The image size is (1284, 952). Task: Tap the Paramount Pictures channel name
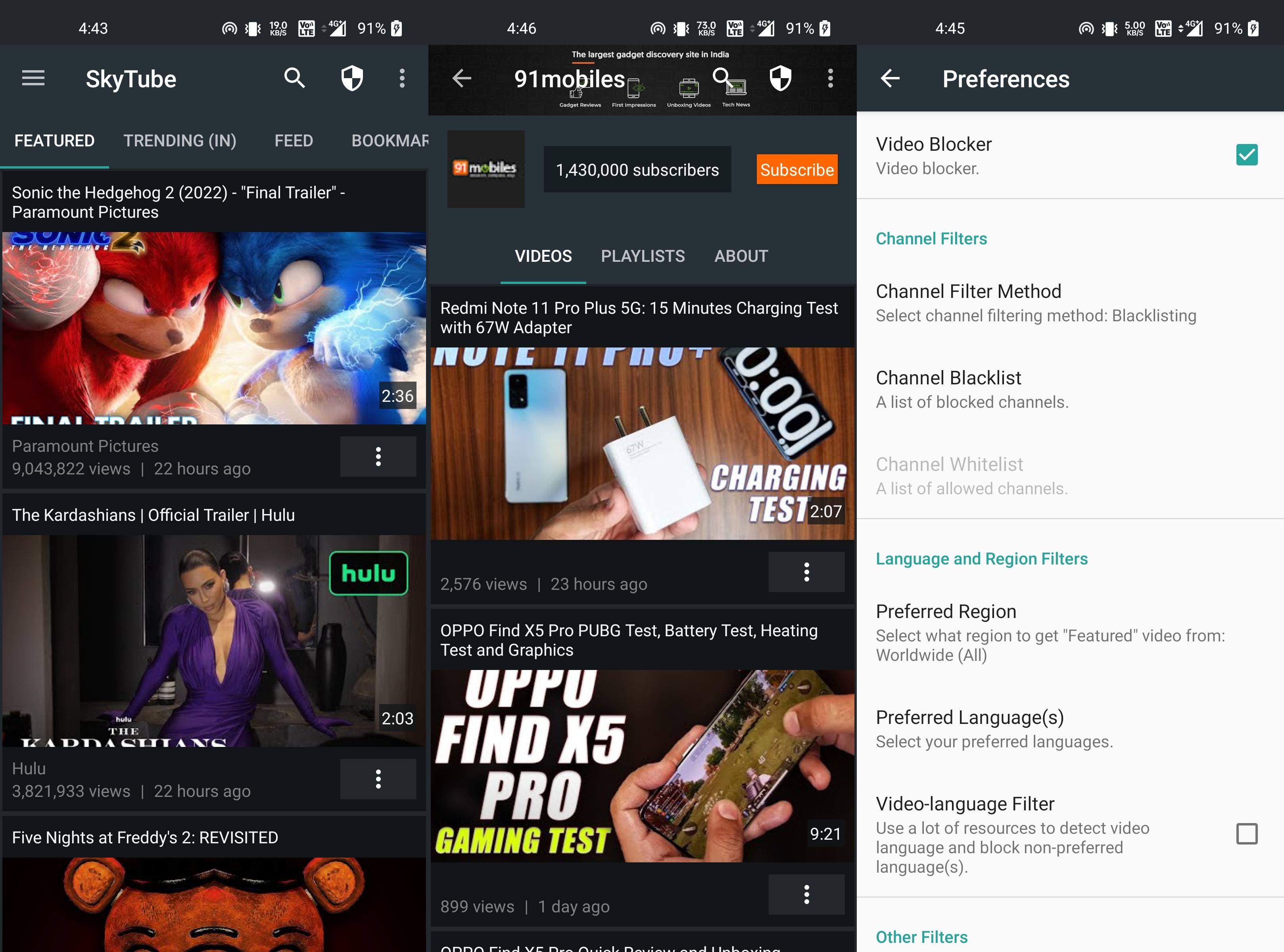[85, 446]
